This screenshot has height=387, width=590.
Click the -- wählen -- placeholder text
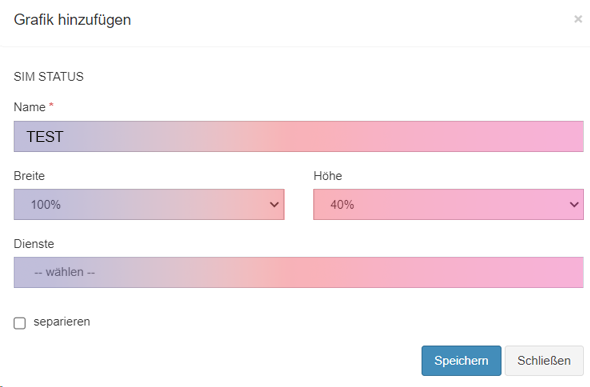64,272
